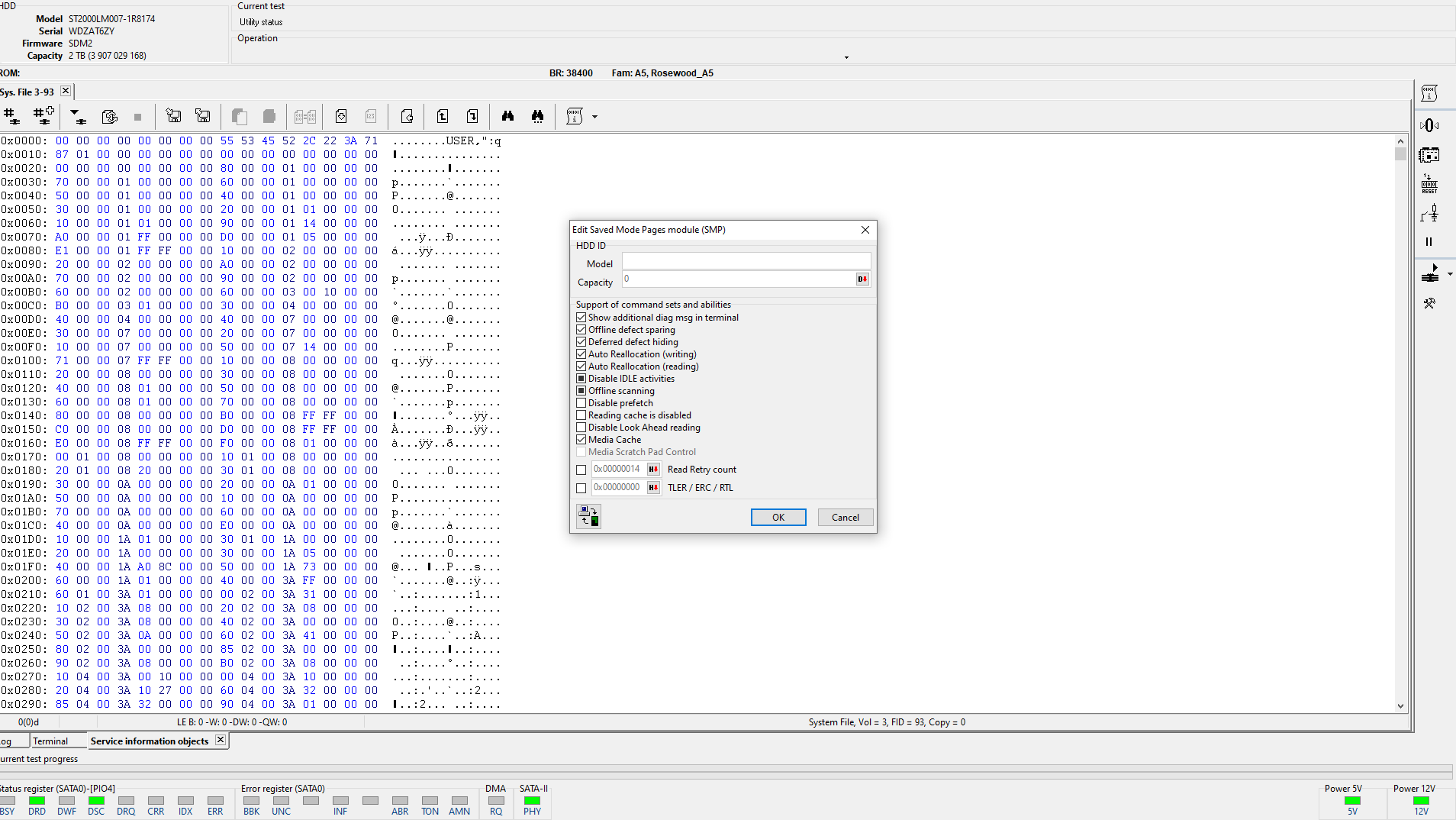Click the RESET icon in right sidebar
The image size is (1456, 820).
(x=1429, y=184)
